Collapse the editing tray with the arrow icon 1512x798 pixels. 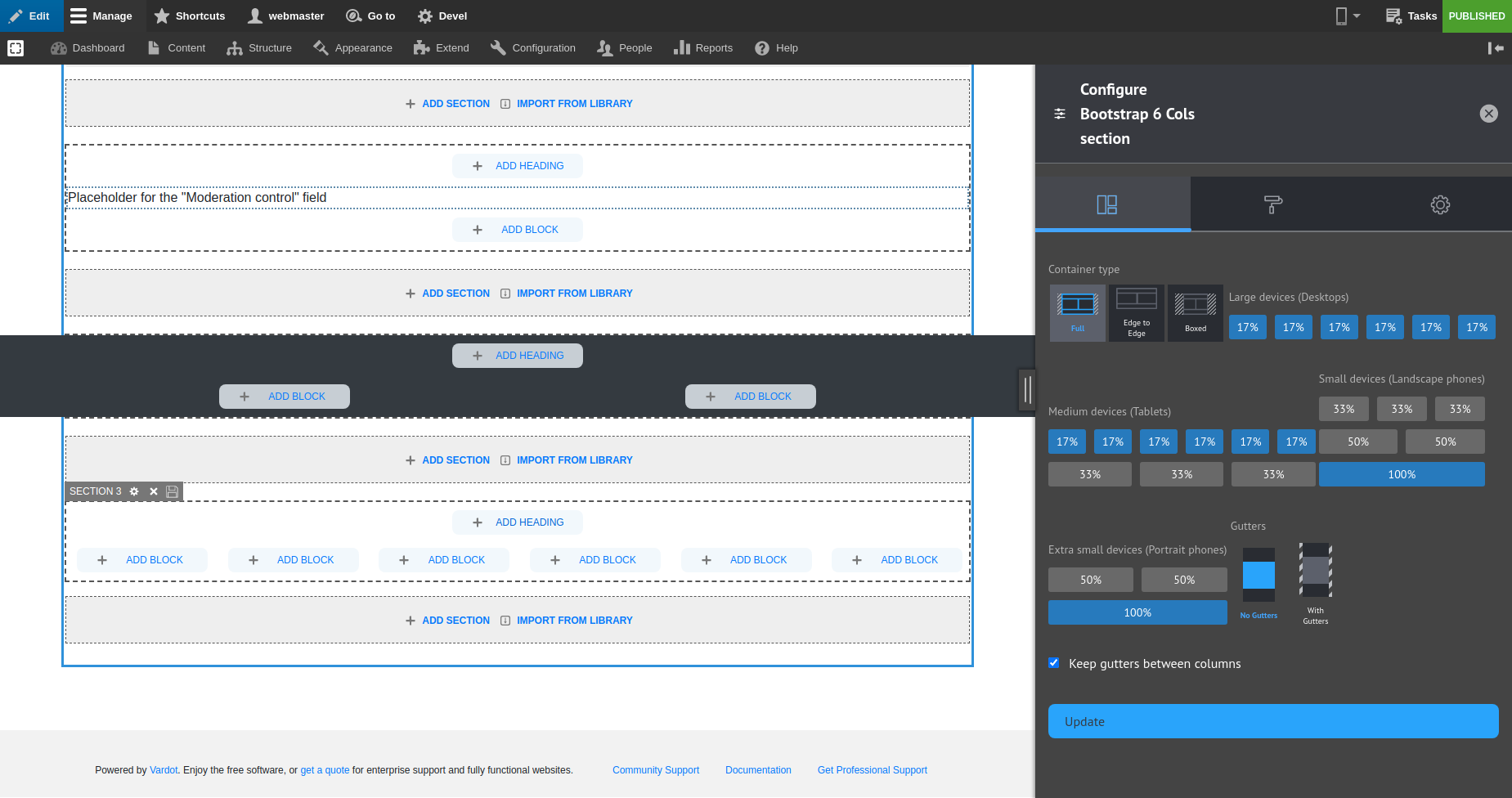tap(1496, 48)
